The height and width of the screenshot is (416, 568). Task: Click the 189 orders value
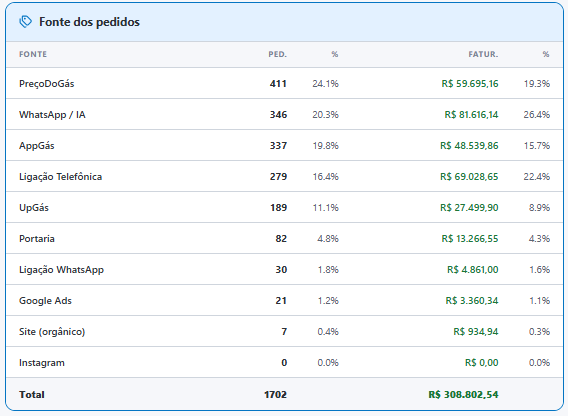(x=279, y=208)
